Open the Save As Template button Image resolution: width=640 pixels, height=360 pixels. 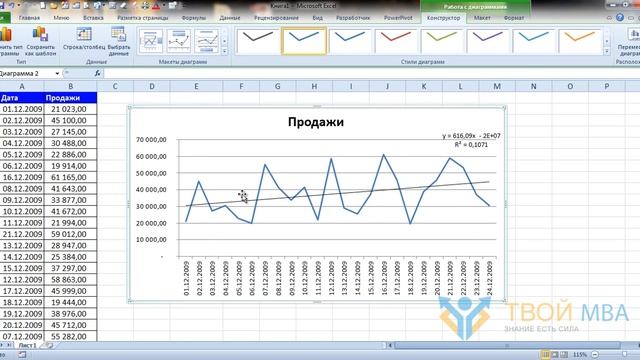click(x=40, y=41)
